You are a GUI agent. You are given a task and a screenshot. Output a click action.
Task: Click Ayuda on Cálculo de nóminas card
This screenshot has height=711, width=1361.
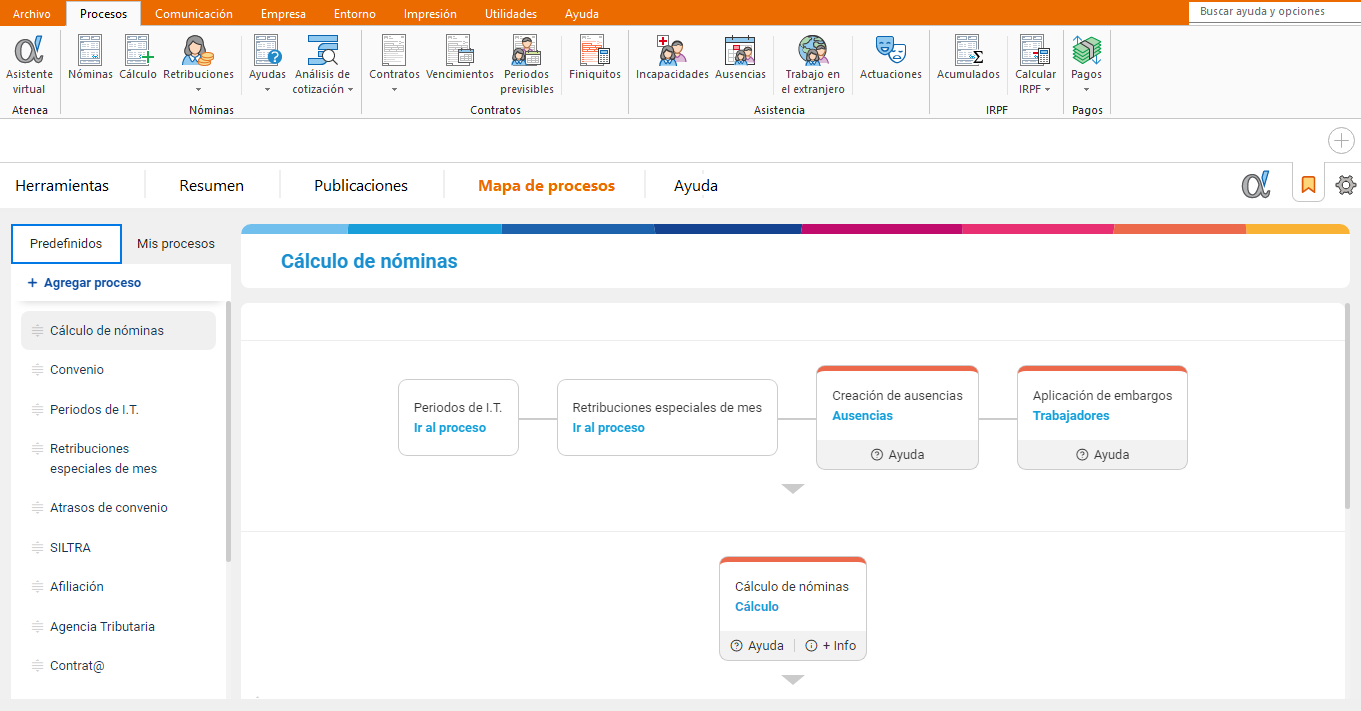pyautogui.click(x=757, y=646)
